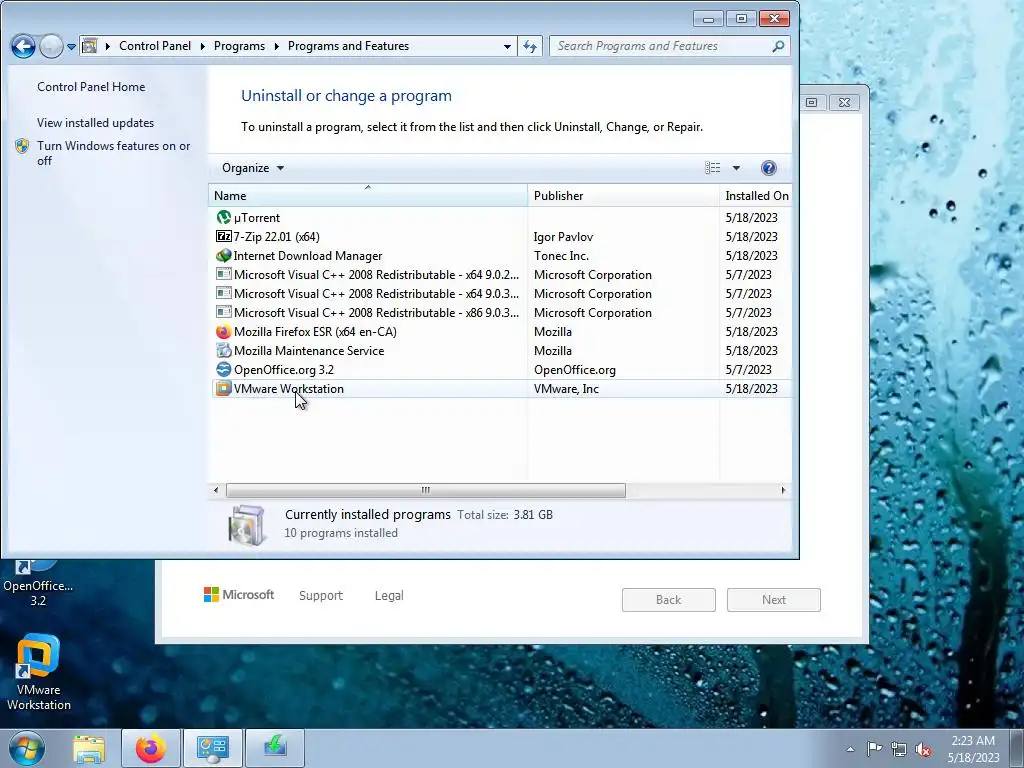Sort list by Installed On column
The width and height of the screenshot is (1024, 768).
coord(756,195)
